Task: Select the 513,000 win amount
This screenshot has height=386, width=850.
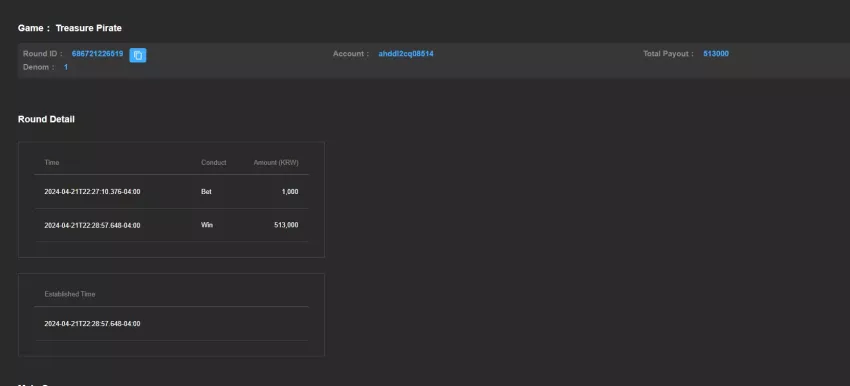Action: 286,225
